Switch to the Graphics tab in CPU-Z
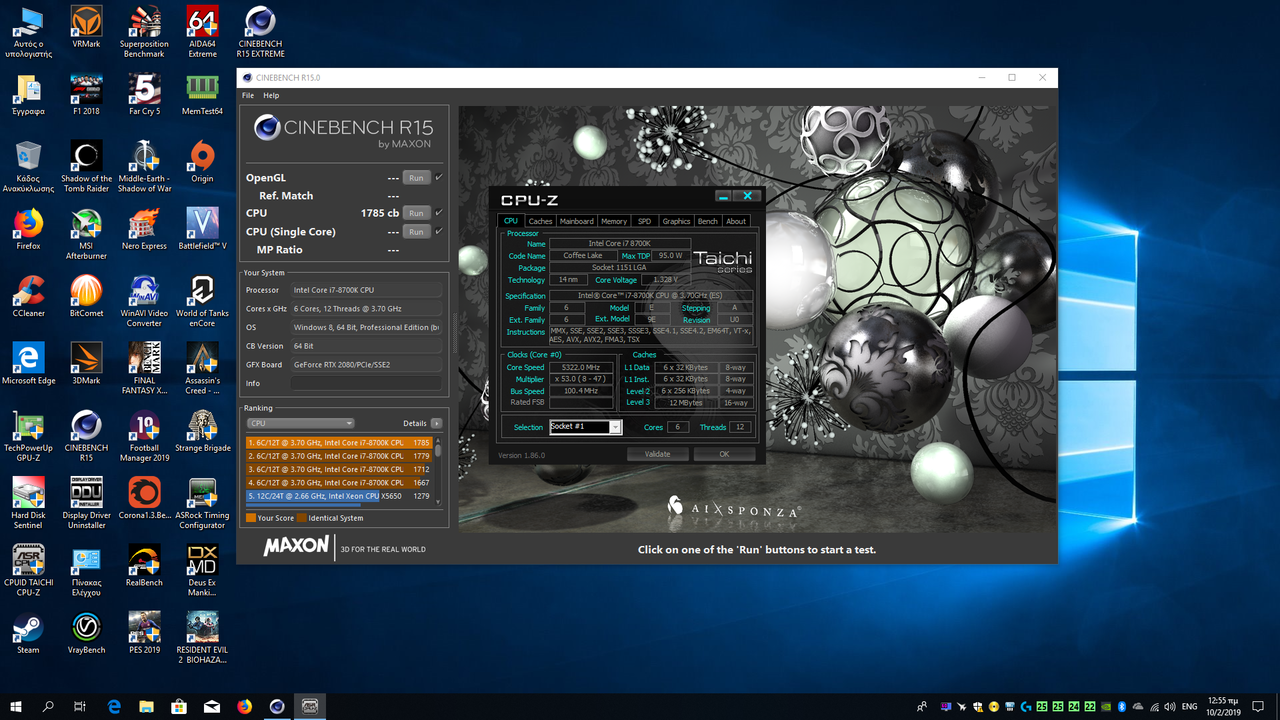Viewport: 1280px width, 720px height. click(x=676, y=221)
